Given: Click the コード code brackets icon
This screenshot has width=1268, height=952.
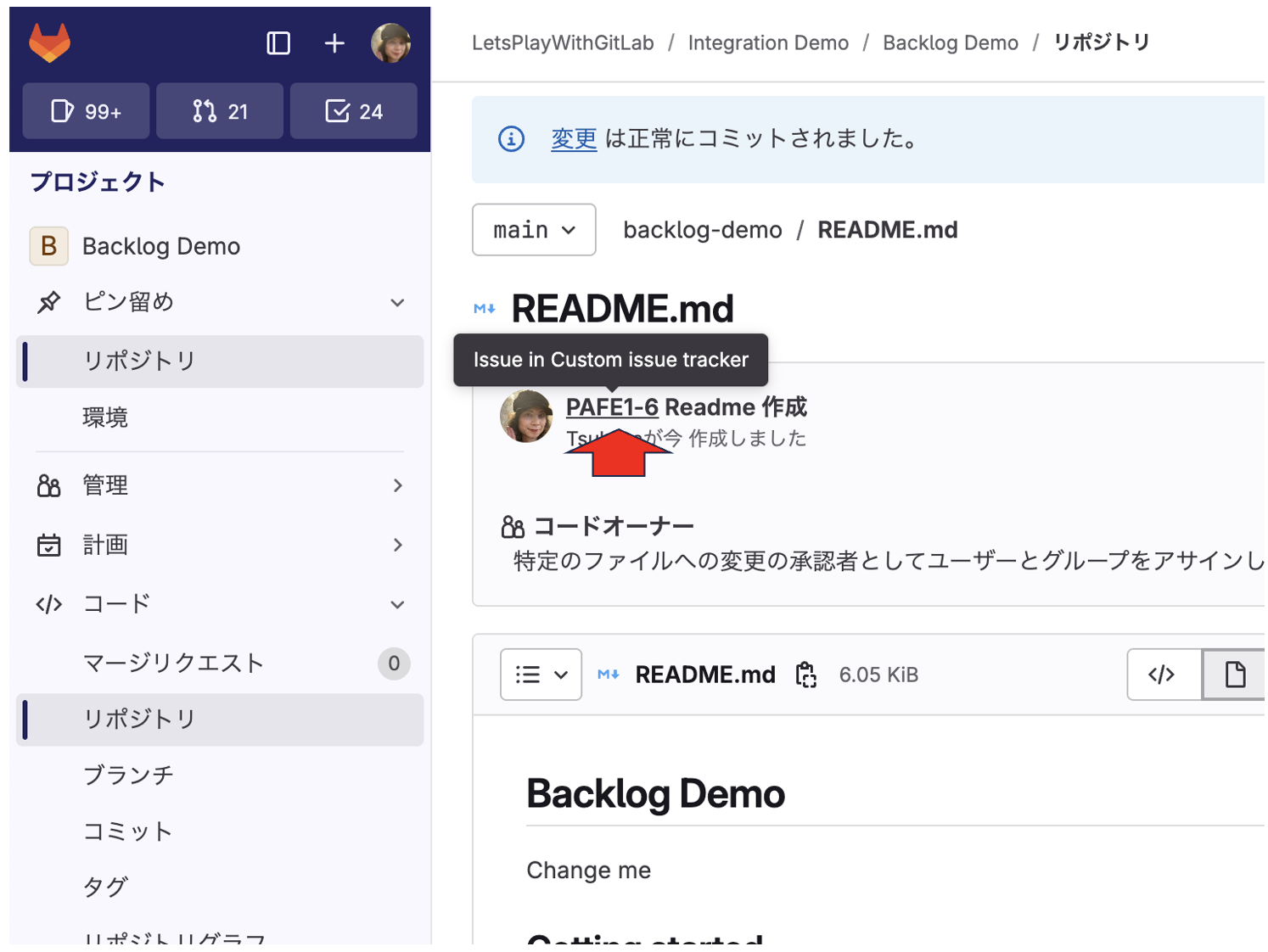Looking at the screenshot, I should click(48, 604).
